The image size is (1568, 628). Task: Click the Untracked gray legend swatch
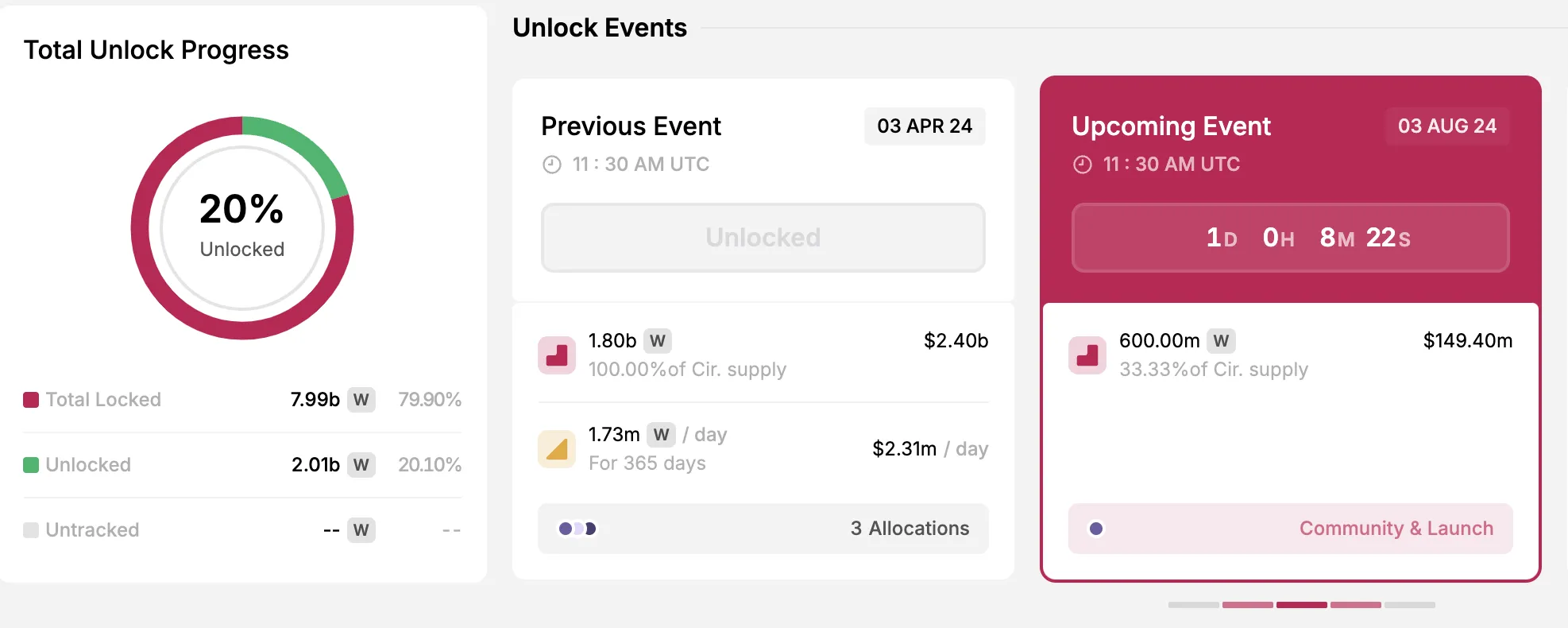coord(31,530)
